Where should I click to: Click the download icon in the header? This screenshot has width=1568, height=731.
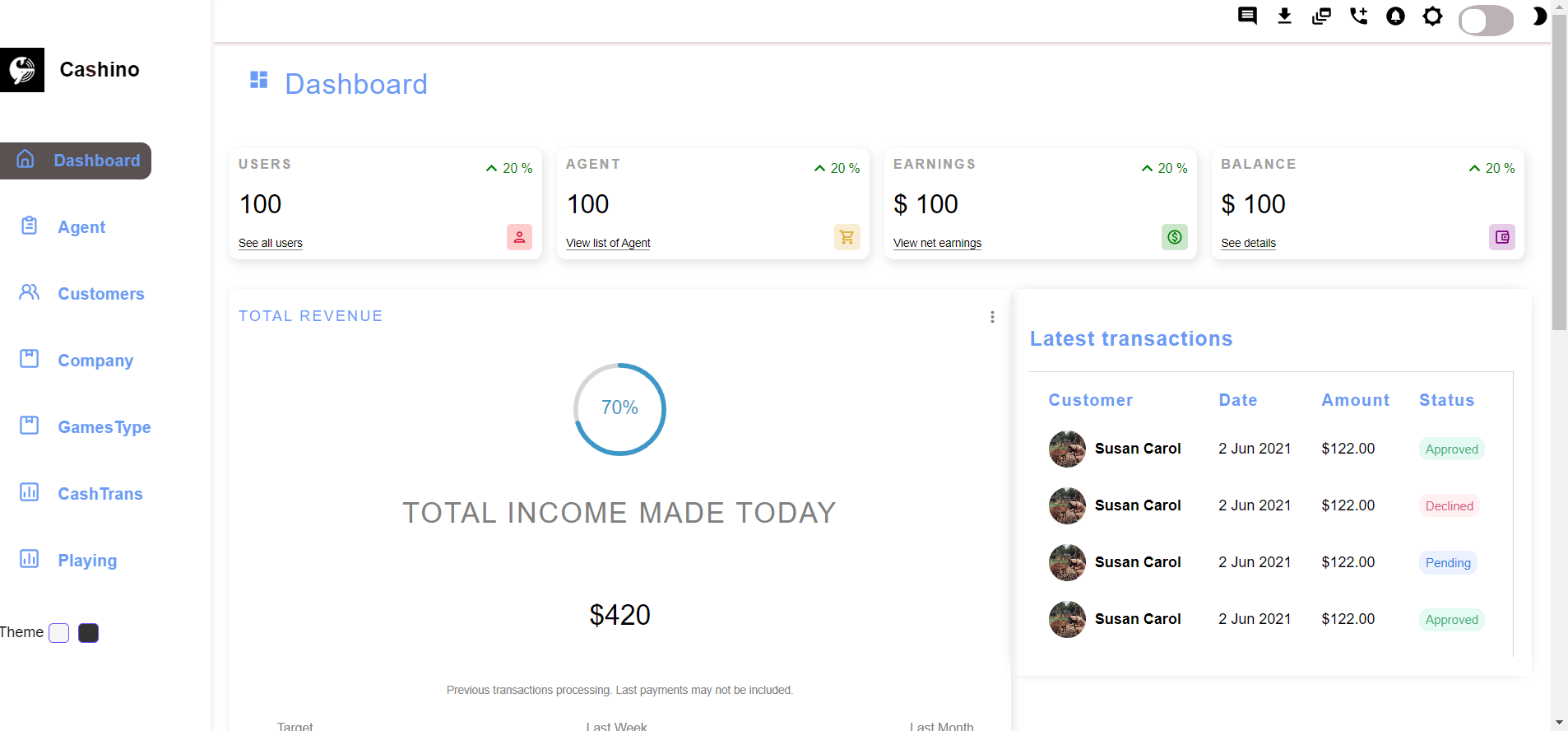click(x=1284, y=16)
